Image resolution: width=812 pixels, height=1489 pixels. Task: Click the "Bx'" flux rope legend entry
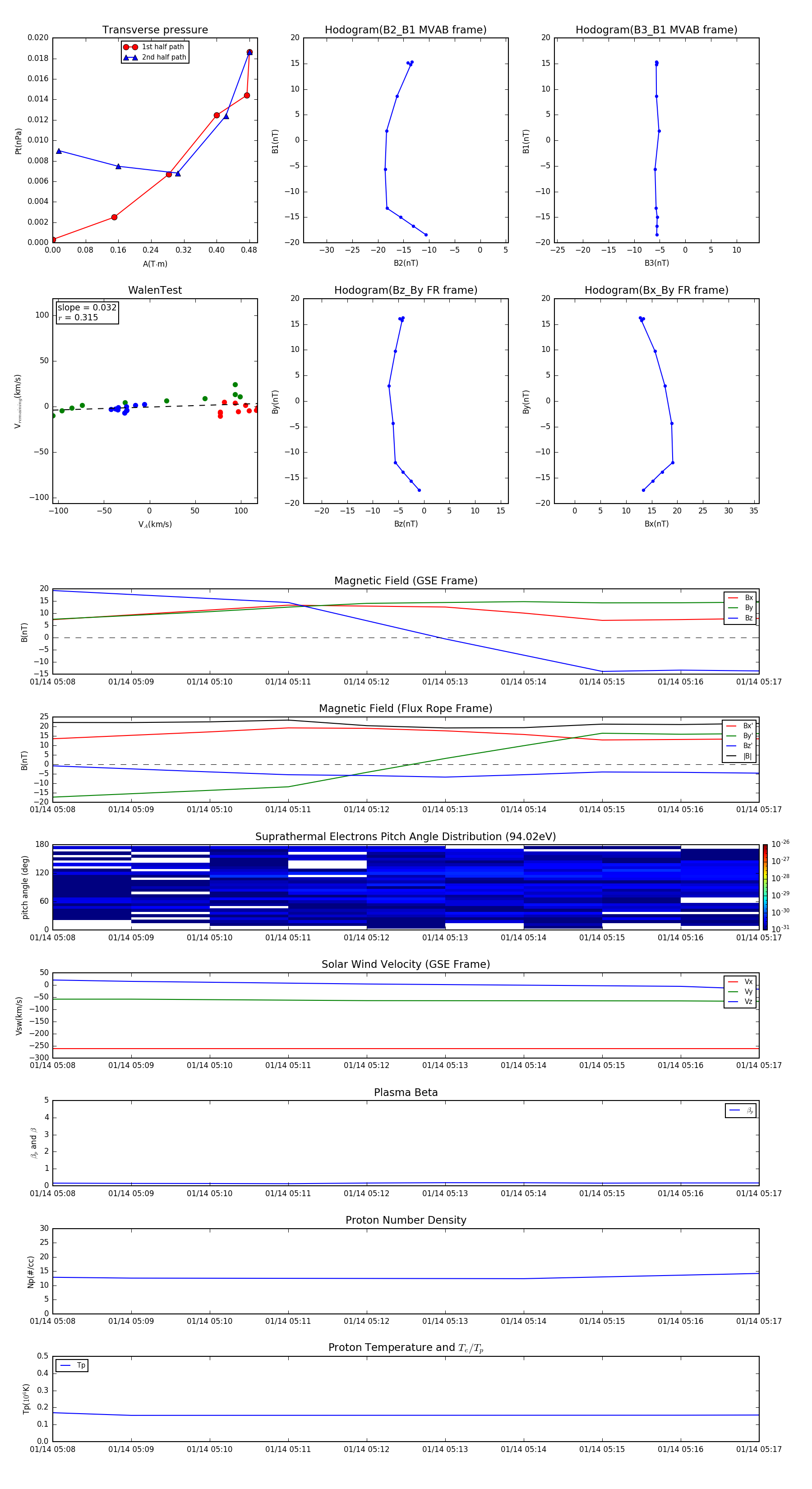[x=740, y=726]
